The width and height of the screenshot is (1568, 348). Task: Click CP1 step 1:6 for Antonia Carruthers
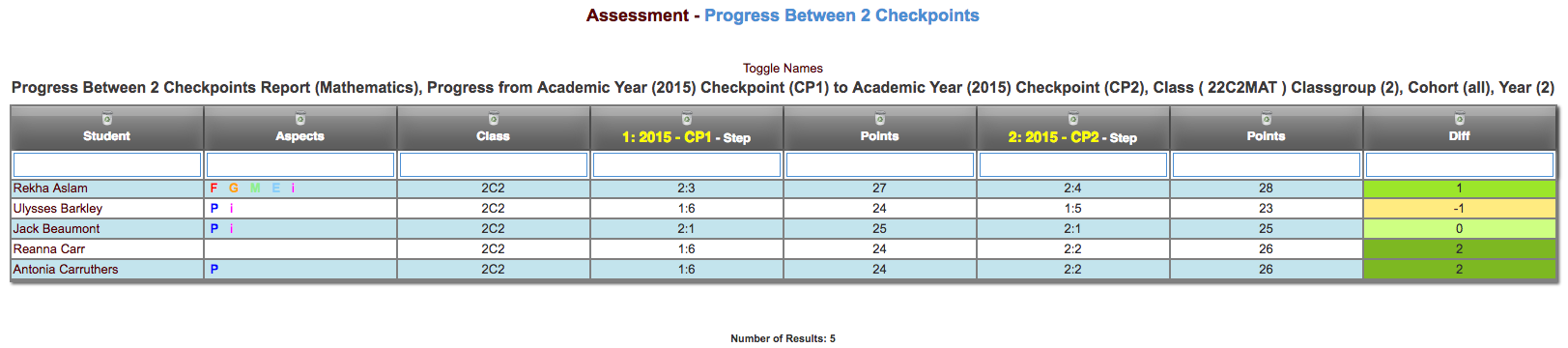point(687,270)
